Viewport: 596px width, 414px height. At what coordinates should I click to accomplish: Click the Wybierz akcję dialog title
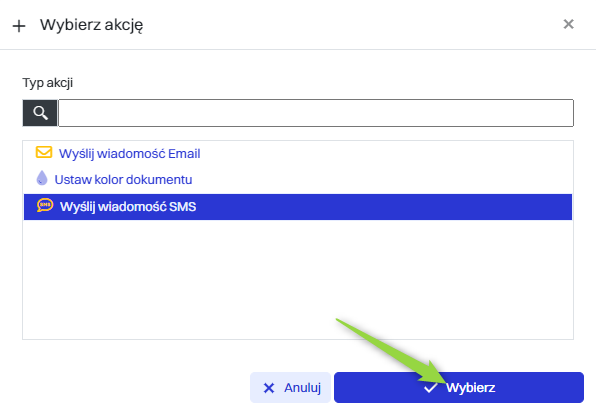[x=92, y=25]
